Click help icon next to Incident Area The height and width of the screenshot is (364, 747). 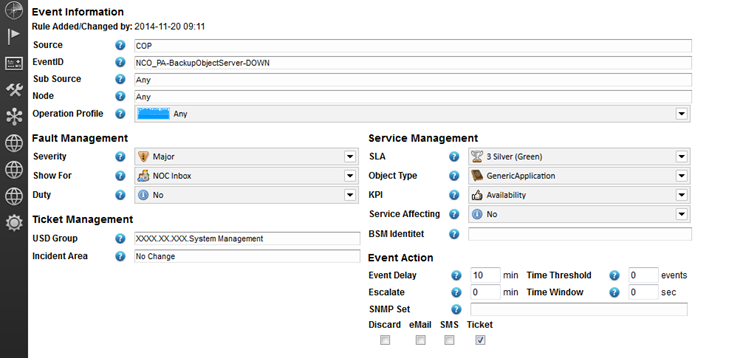tap(120, 256)
